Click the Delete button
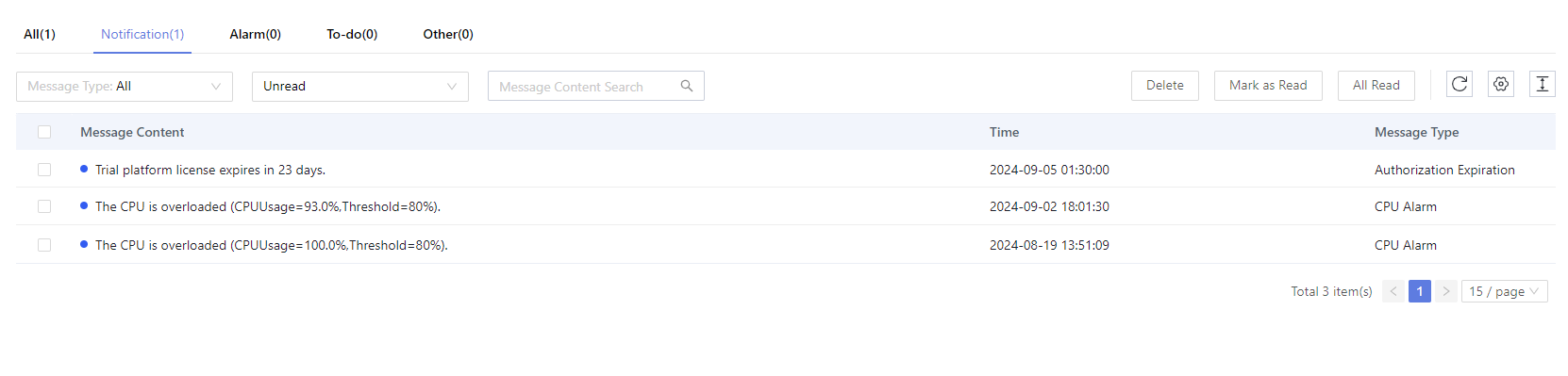 coord(1165,85)
